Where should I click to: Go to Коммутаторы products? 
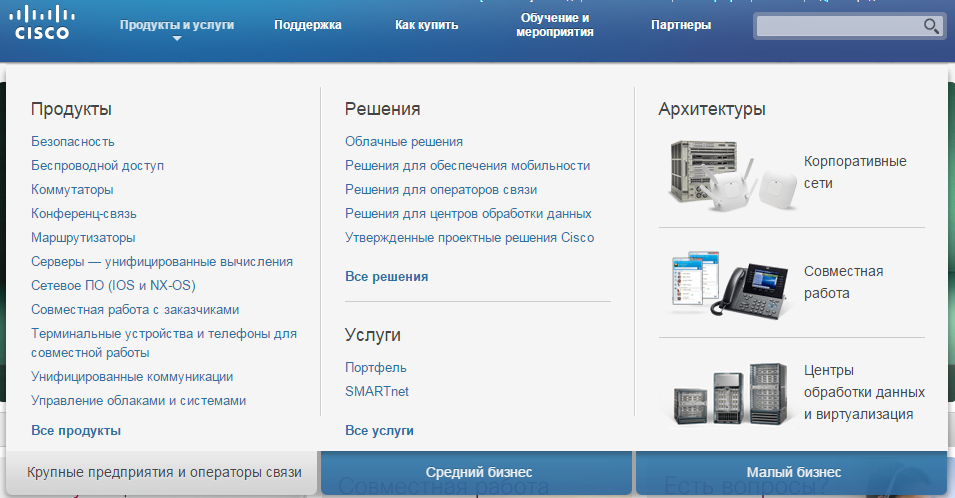[x=72, y=189]
